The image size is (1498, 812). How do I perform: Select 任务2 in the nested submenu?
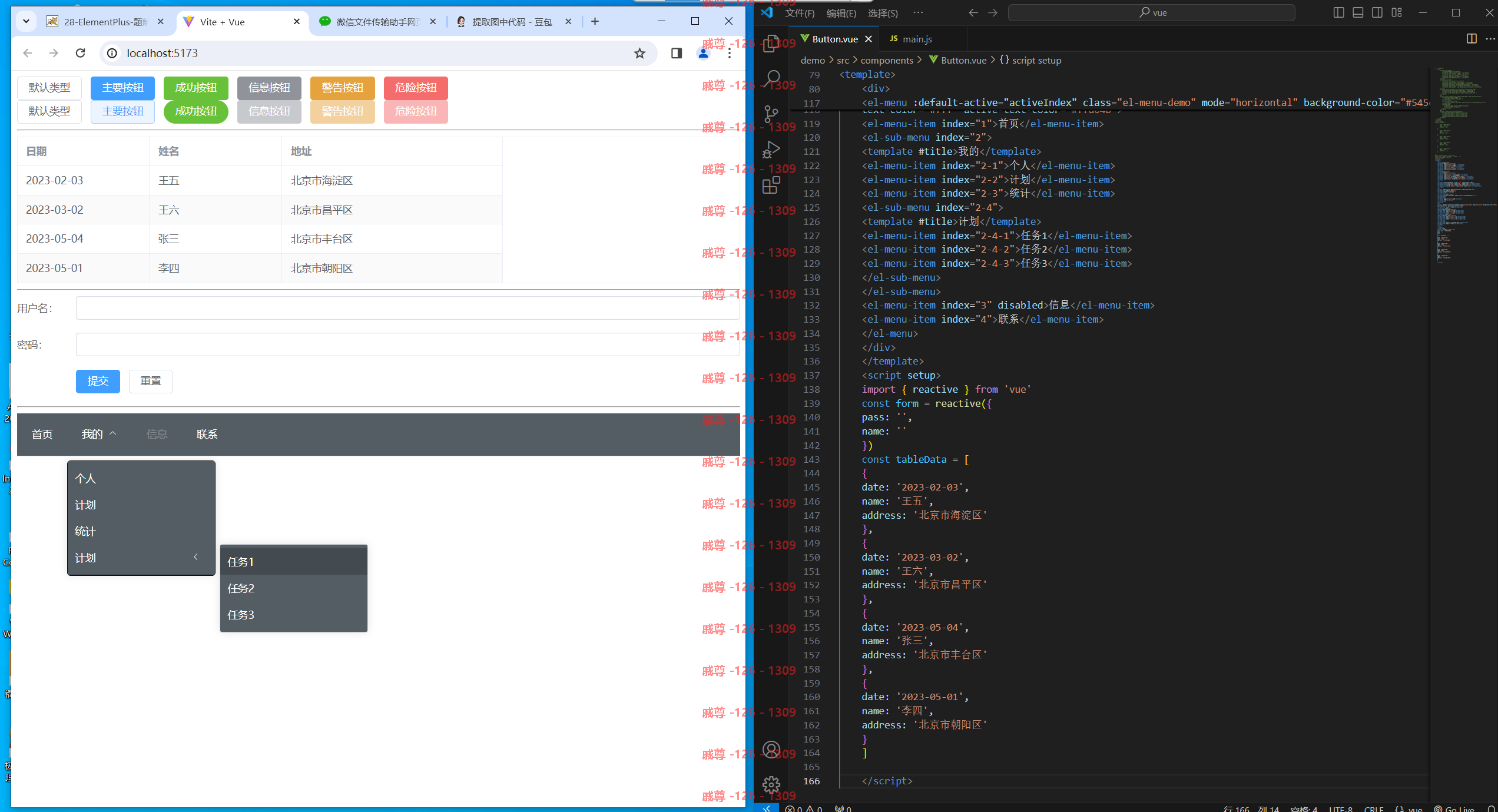293,588
